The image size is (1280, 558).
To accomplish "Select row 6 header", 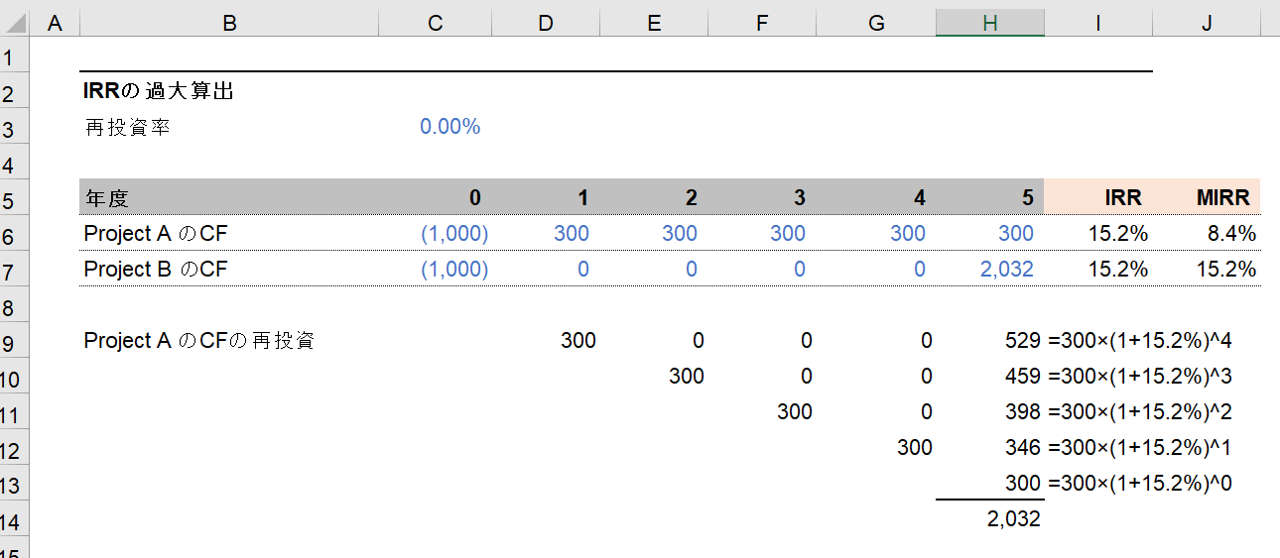I will 15,234.
